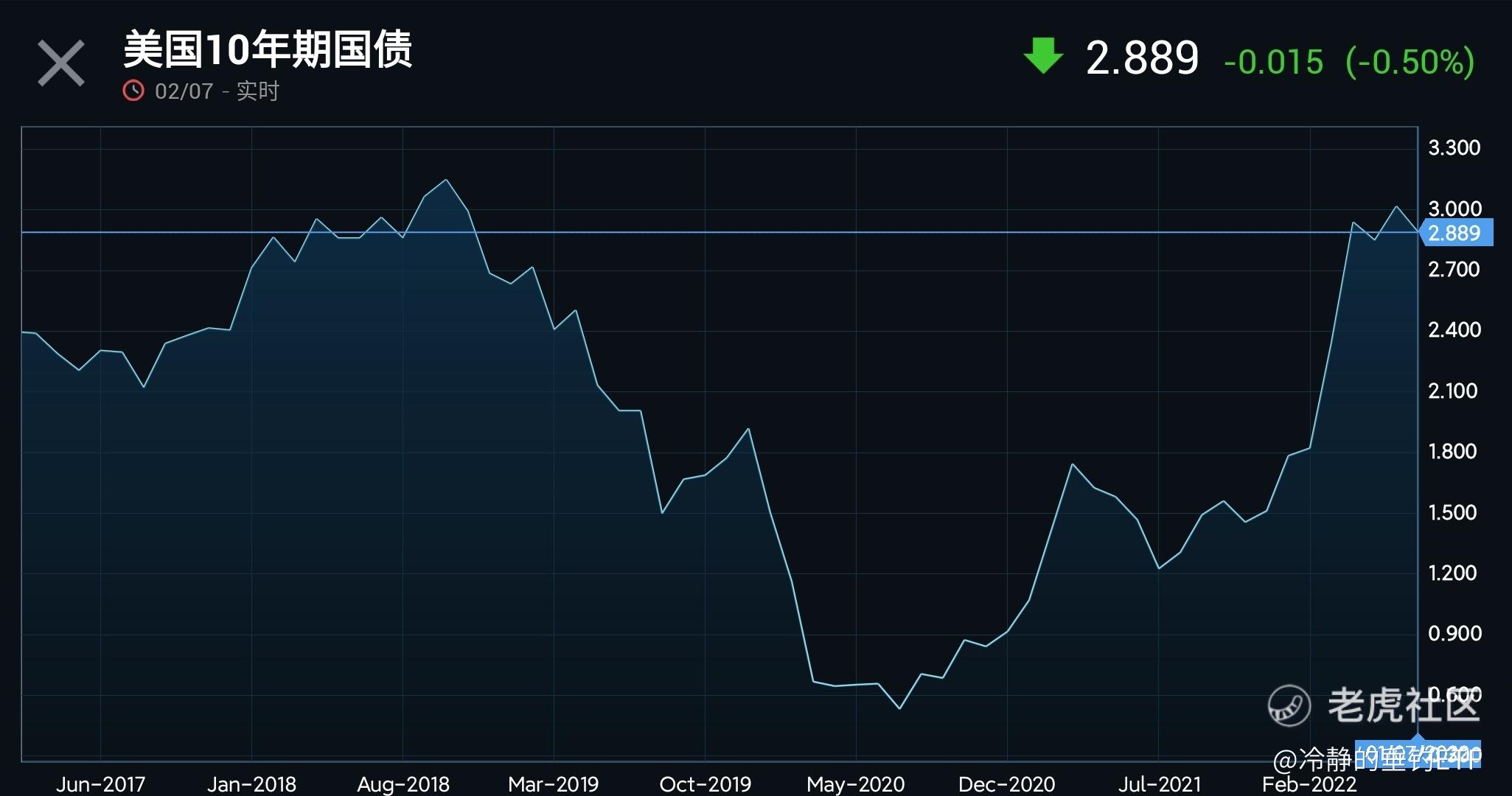Click the Mar-2019 date axis label
The width and height of the screenshot is (1512, 796).
point(554,783)
